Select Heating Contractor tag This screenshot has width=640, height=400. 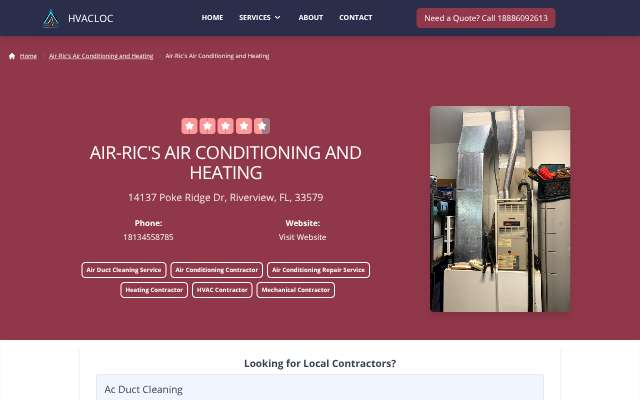click(x=154, y=290)
